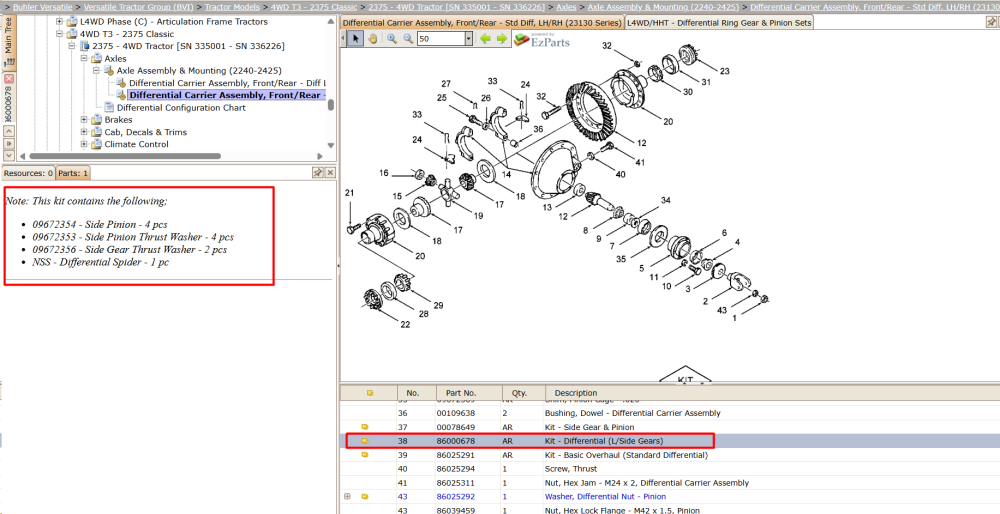Click the tree horizontal scrollbar thumb
The height and width of the screenshot is (514, 1000).
(125, 156)
